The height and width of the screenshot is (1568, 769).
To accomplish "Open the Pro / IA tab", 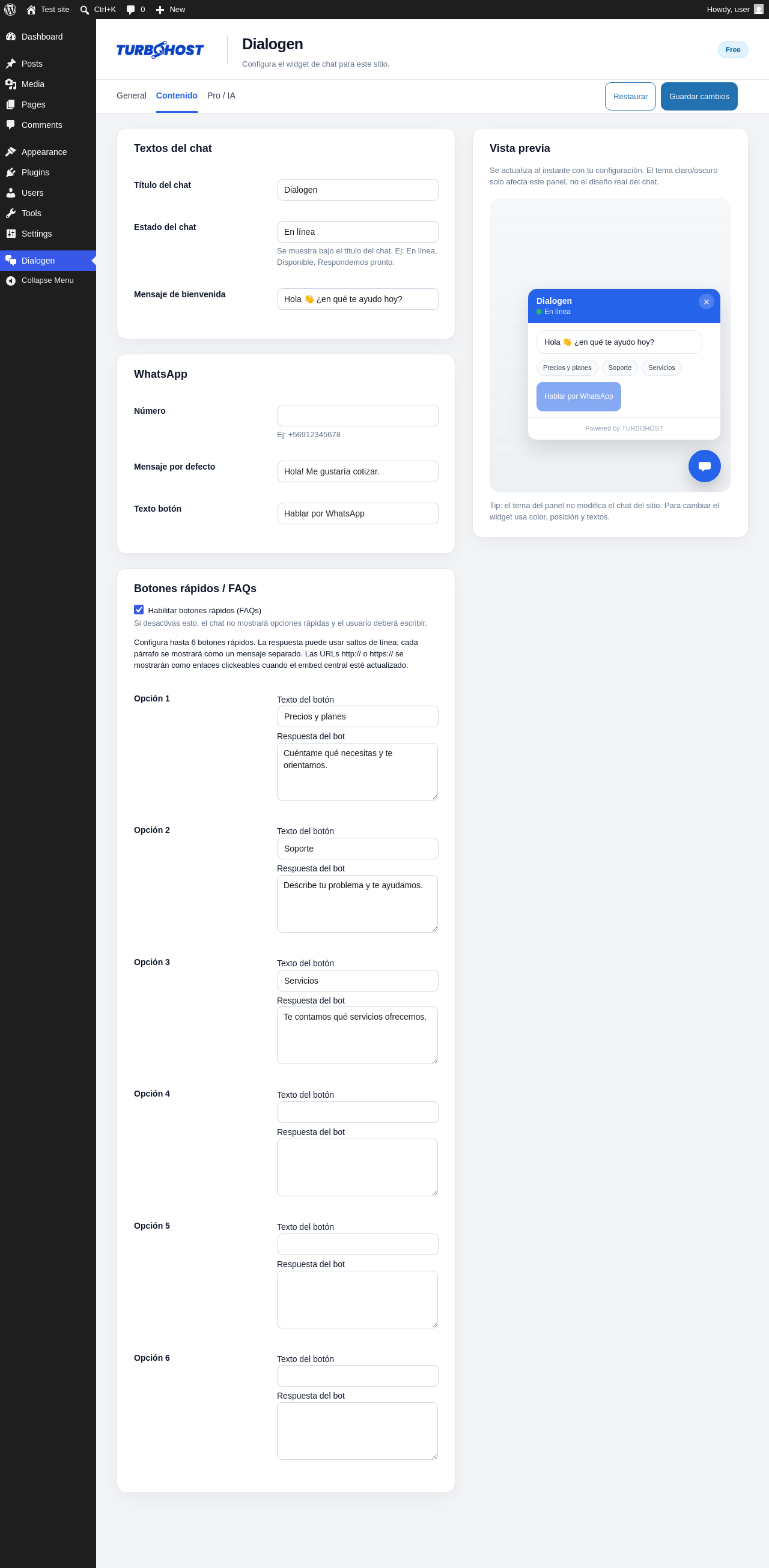I will tap(221, 95).
